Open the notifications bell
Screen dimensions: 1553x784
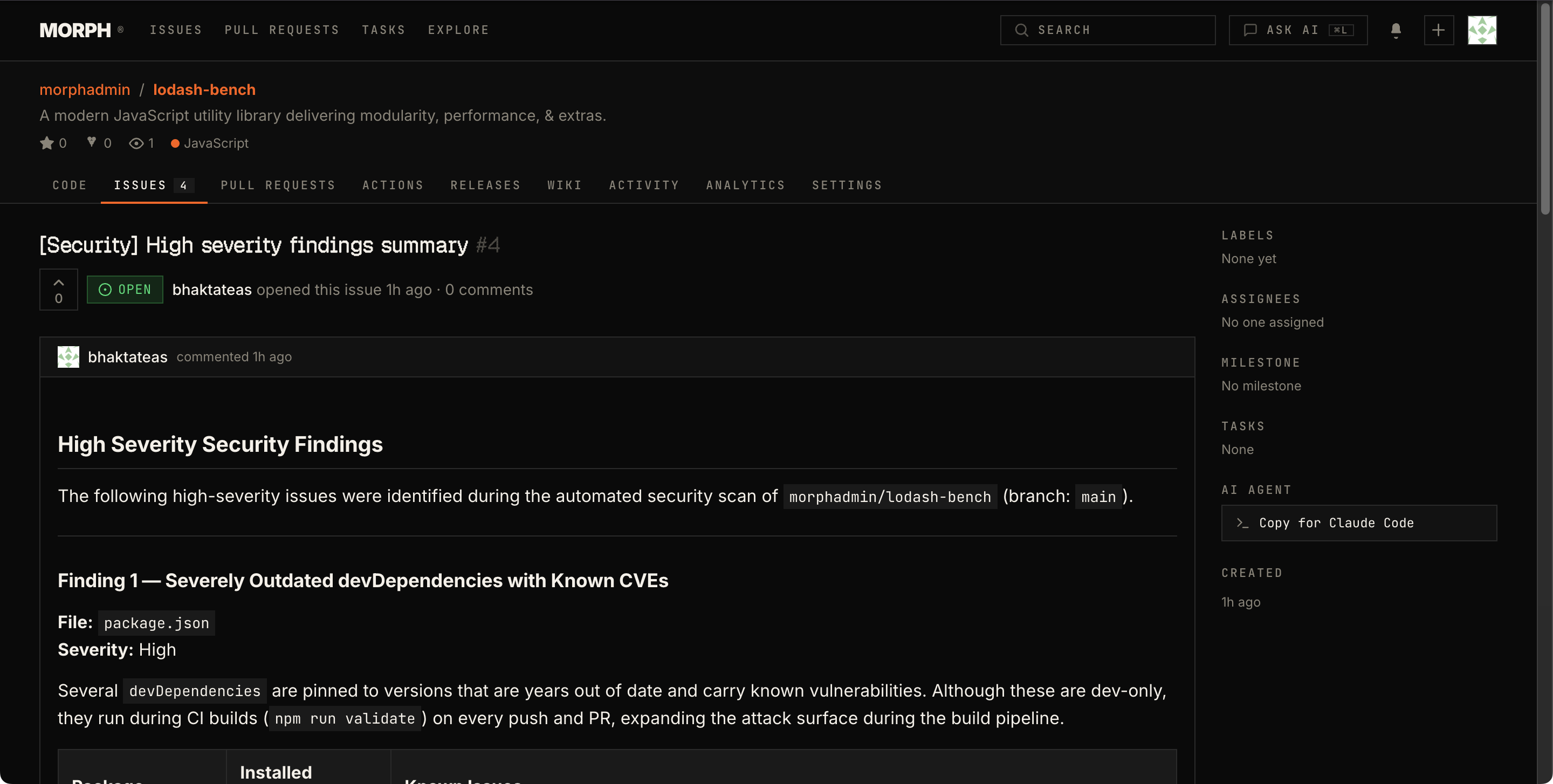1396,30
